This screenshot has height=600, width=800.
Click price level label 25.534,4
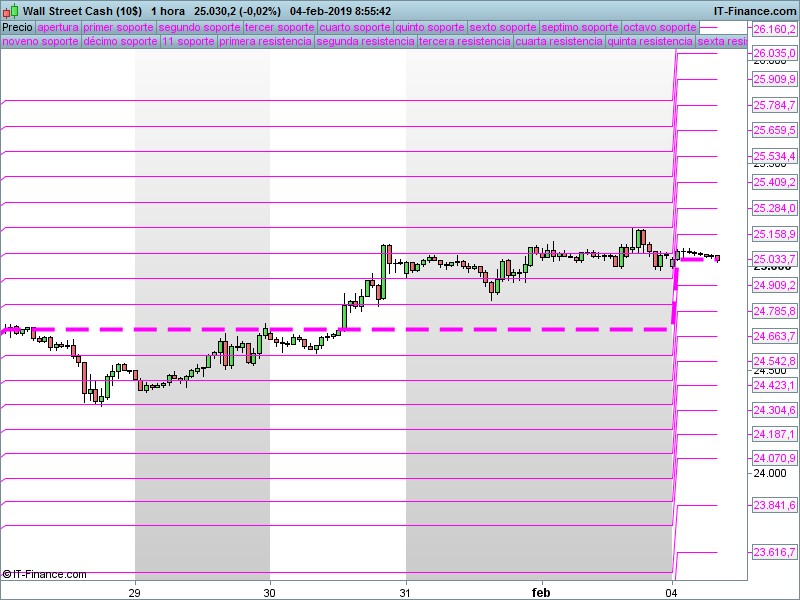click(774, 156)
